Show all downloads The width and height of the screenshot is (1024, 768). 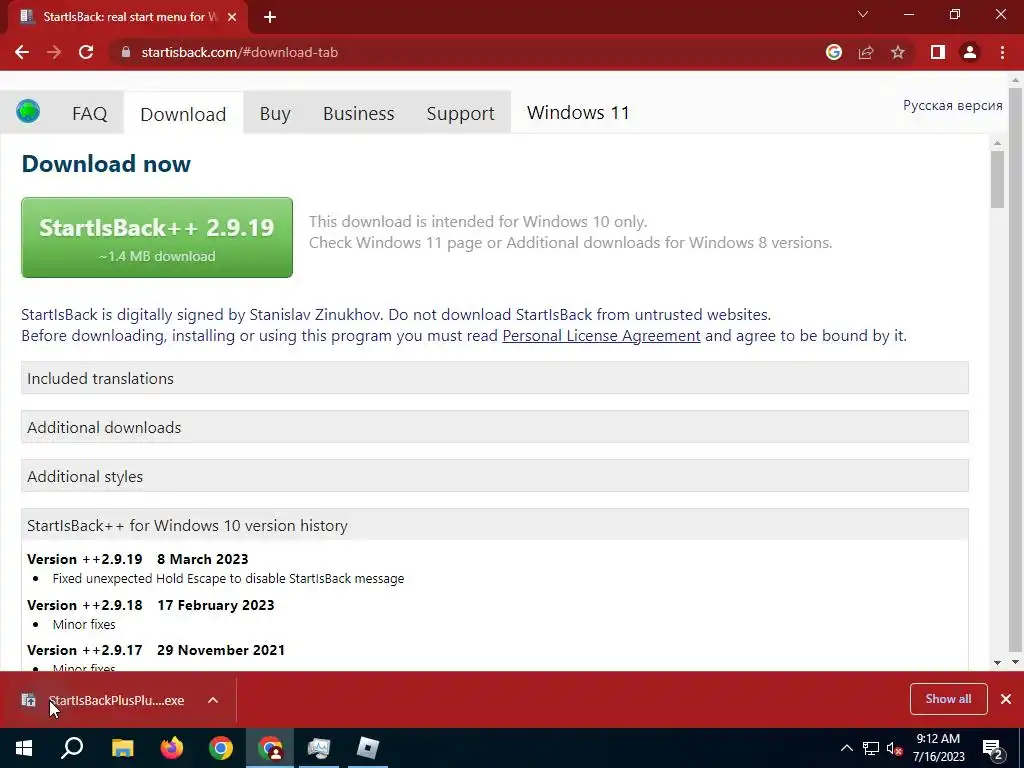pyautogui.click(x=948, y=699)
